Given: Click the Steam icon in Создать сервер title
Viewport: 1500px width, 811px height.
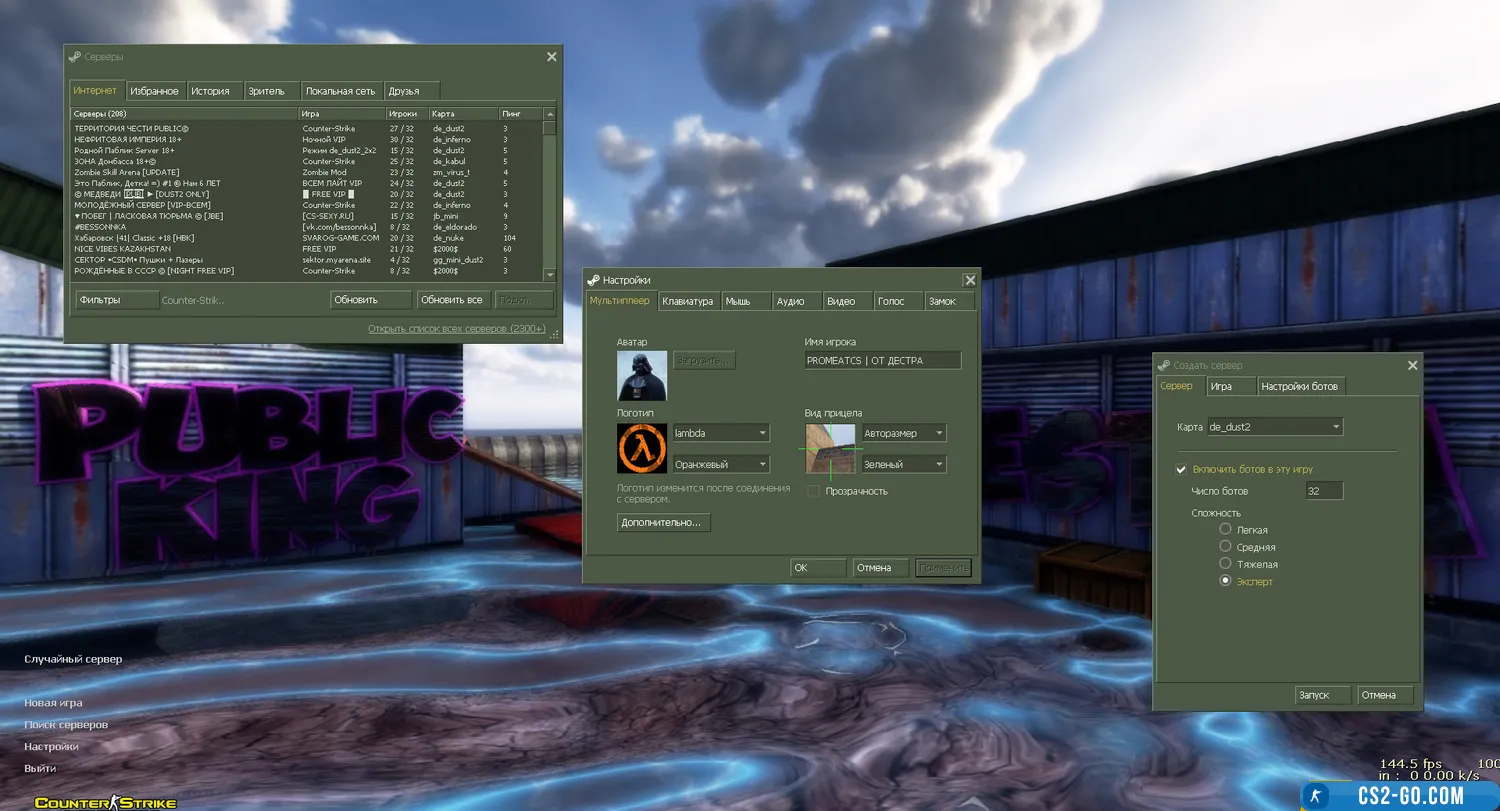Looking at the screenshot, I should pyautogui.click(x=1164, y=366).
